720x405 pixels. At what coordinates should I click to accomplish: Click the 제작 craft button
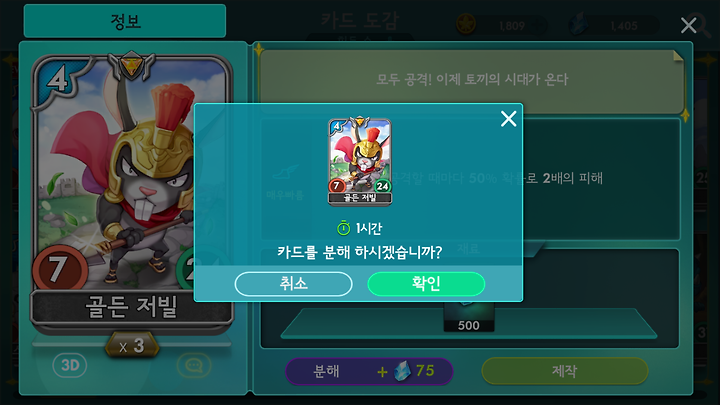coord(565,371)
